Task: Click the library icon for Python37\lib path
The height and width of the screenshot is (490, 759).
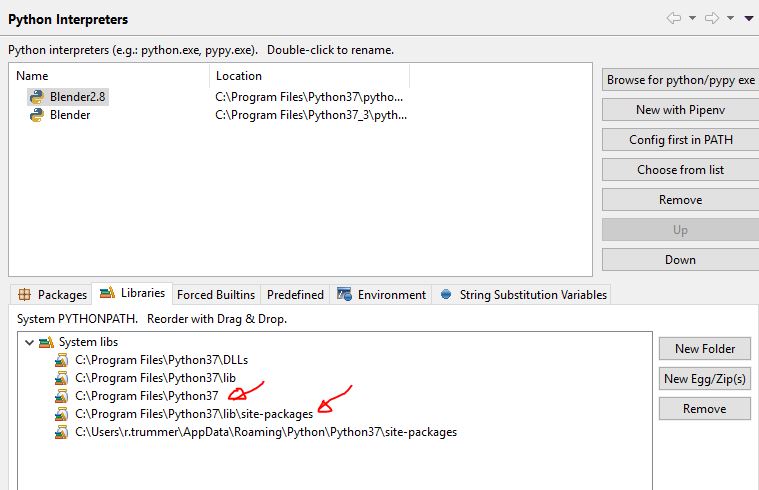Action: point(61,378)
